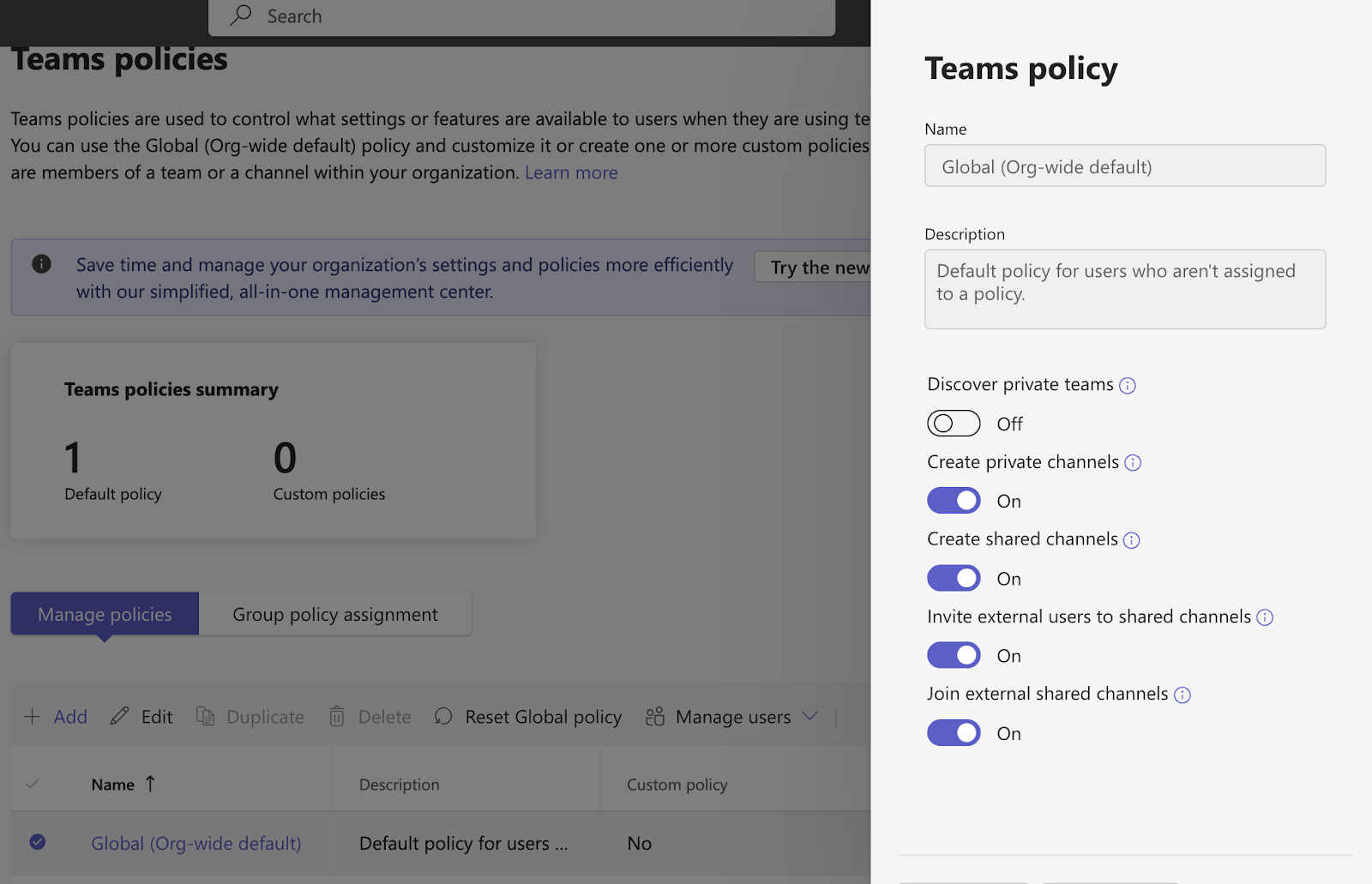Click the Description column header
Viewport: 1372px width, 884px height.
click(x=399, y=785)
